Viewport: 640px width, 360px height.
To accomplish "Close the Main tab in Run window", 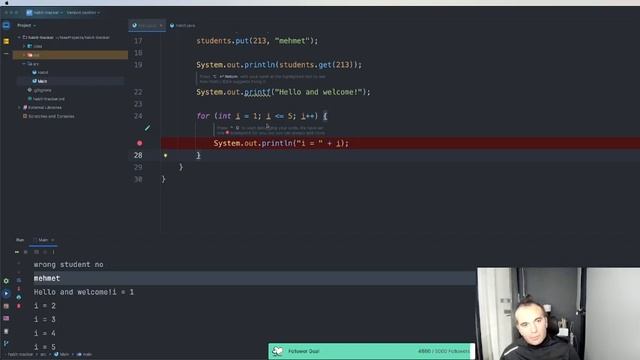I will pos(53,240).
